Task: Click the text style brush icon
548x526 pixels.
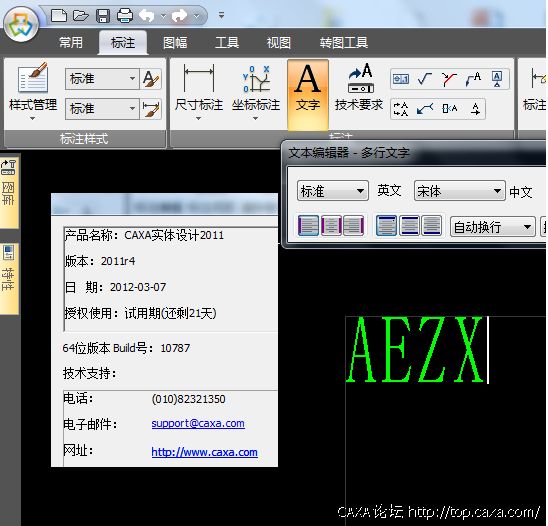Action: point(151,79)
